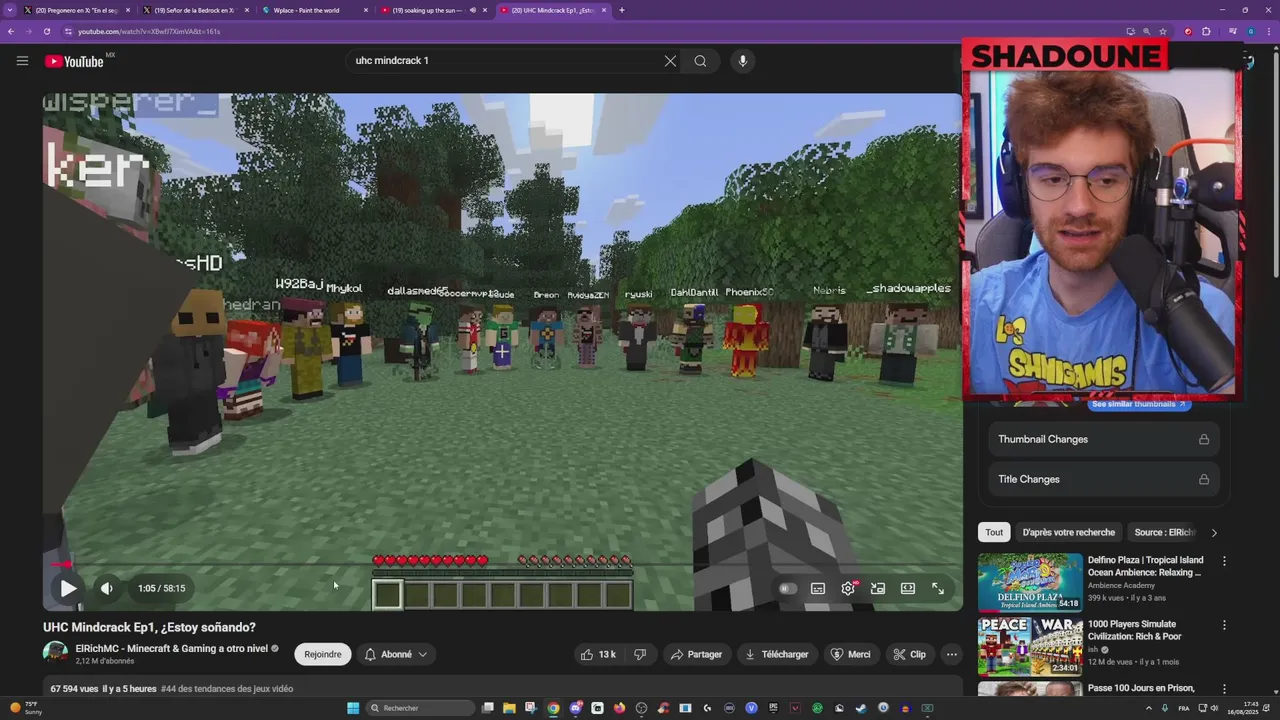Screen dimensions: 1280x720
Task: Expand the locked Title Changes section
Action: 1103,479
